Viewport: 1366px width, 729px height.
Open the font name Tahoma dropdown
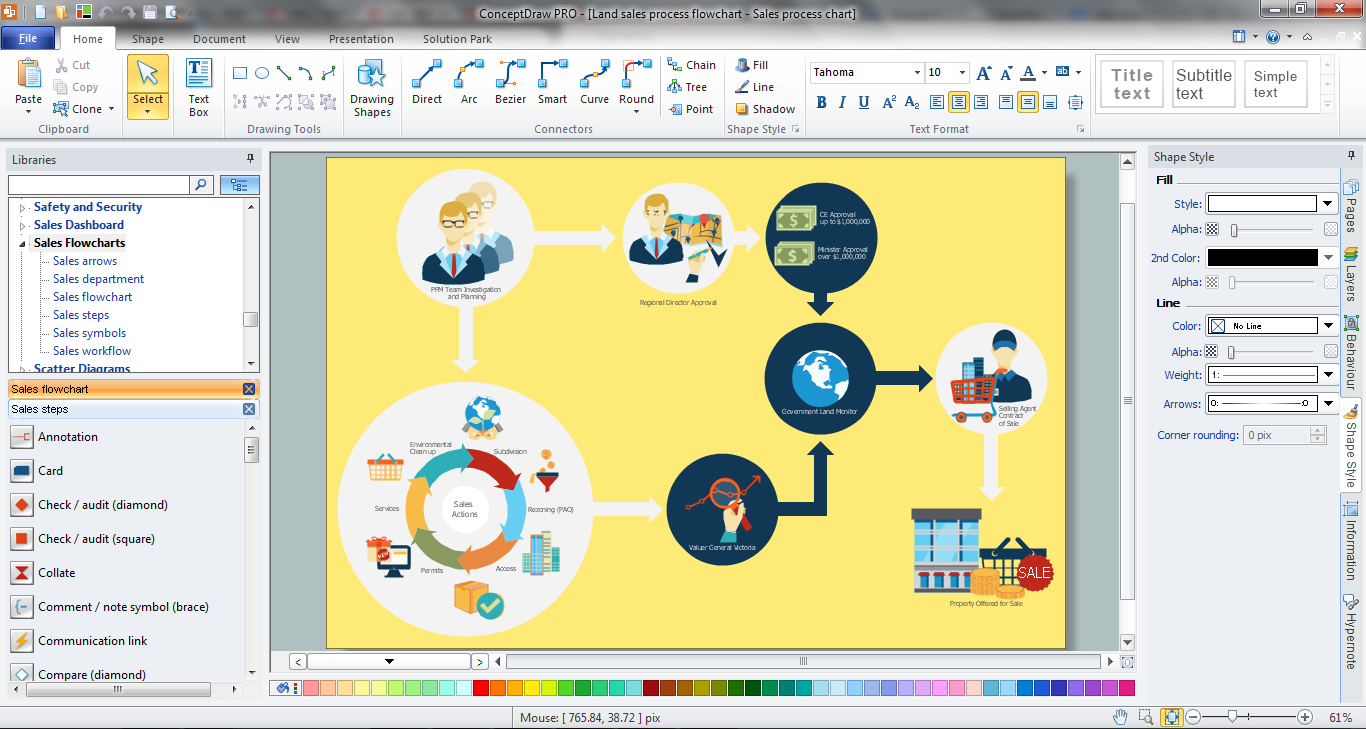point(917,73)
